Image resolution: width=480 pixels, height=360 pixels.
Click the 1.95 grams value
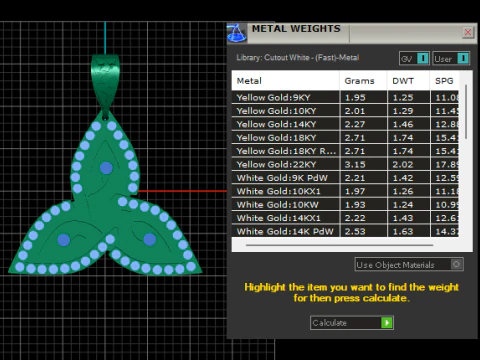coord(355,98)
